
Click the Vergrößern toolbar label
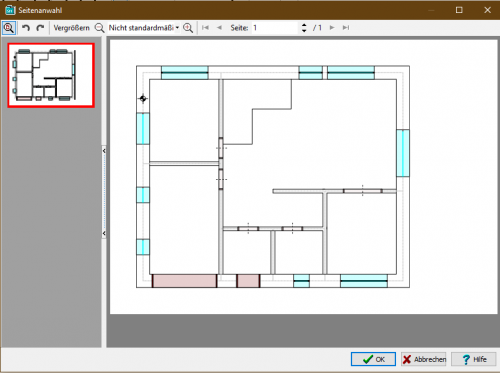point(71,28)
